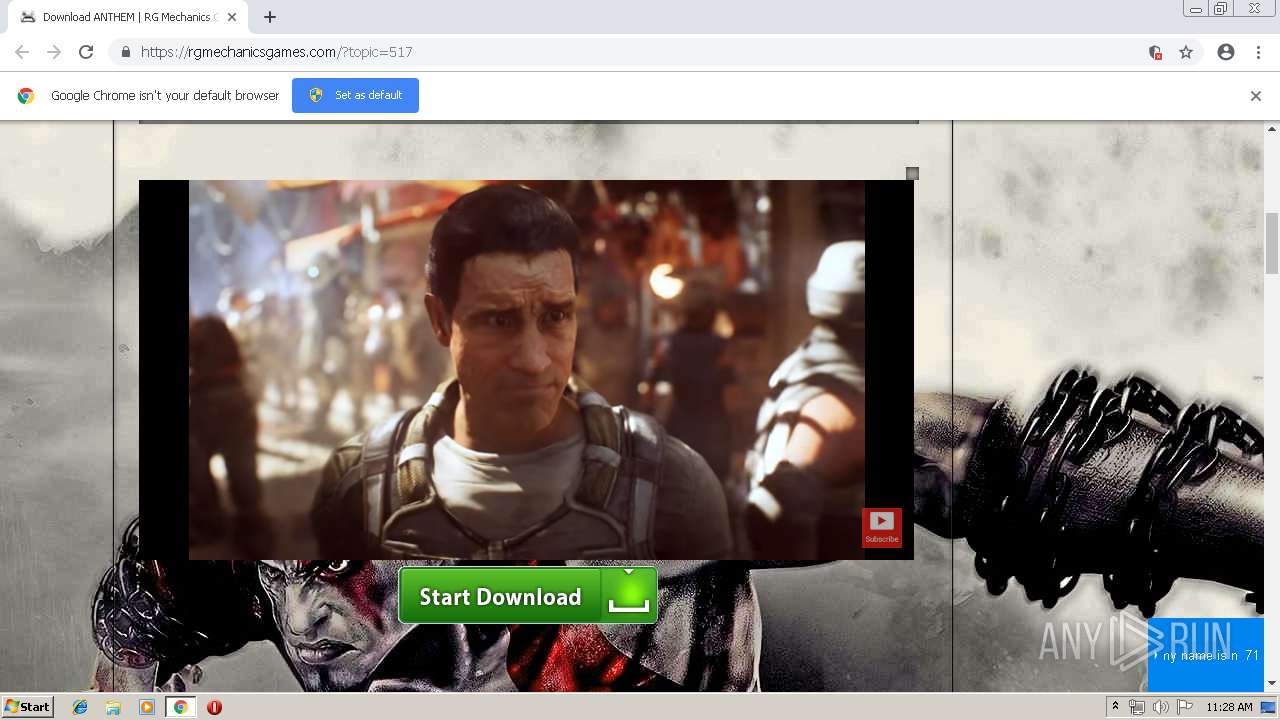Open blocked content shield icon
1280x720 pixels.
[x=1155, y=52]
